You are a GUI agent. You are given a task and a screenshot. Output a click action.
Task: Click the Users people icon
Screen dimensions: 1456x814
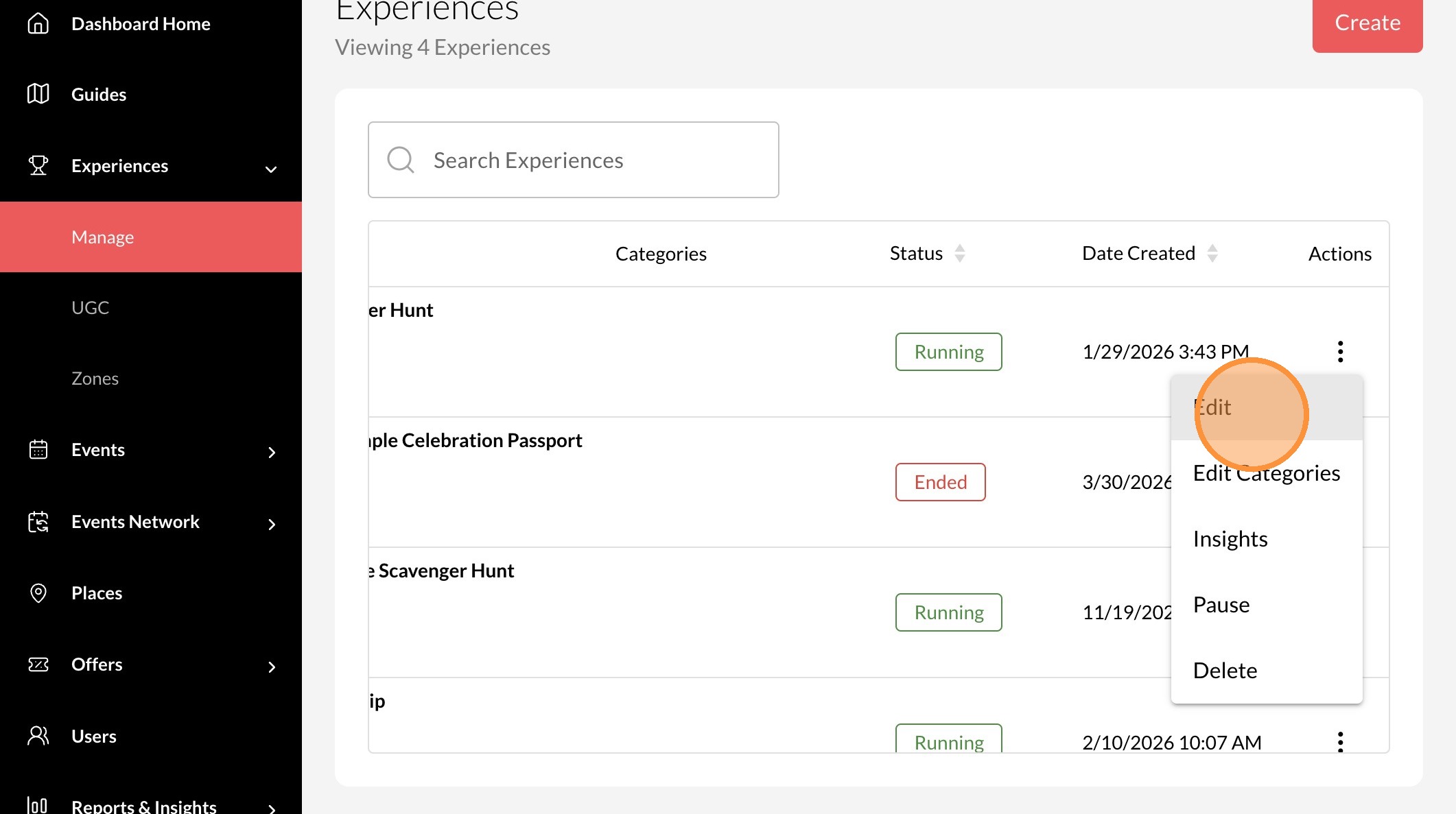click(38, 736)
